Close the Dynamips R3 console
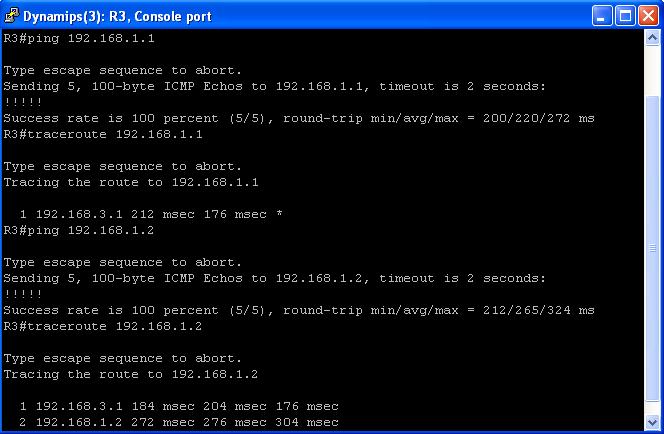This screenshot has height=434, width=664. point(648,16)
